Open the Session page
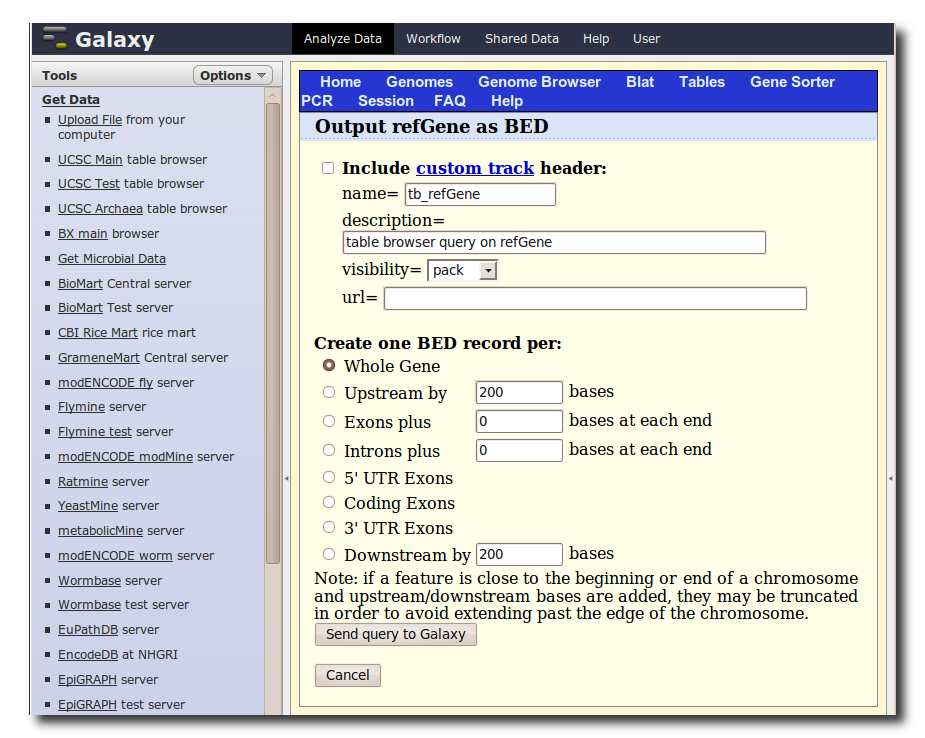 [x=386, y=101]
